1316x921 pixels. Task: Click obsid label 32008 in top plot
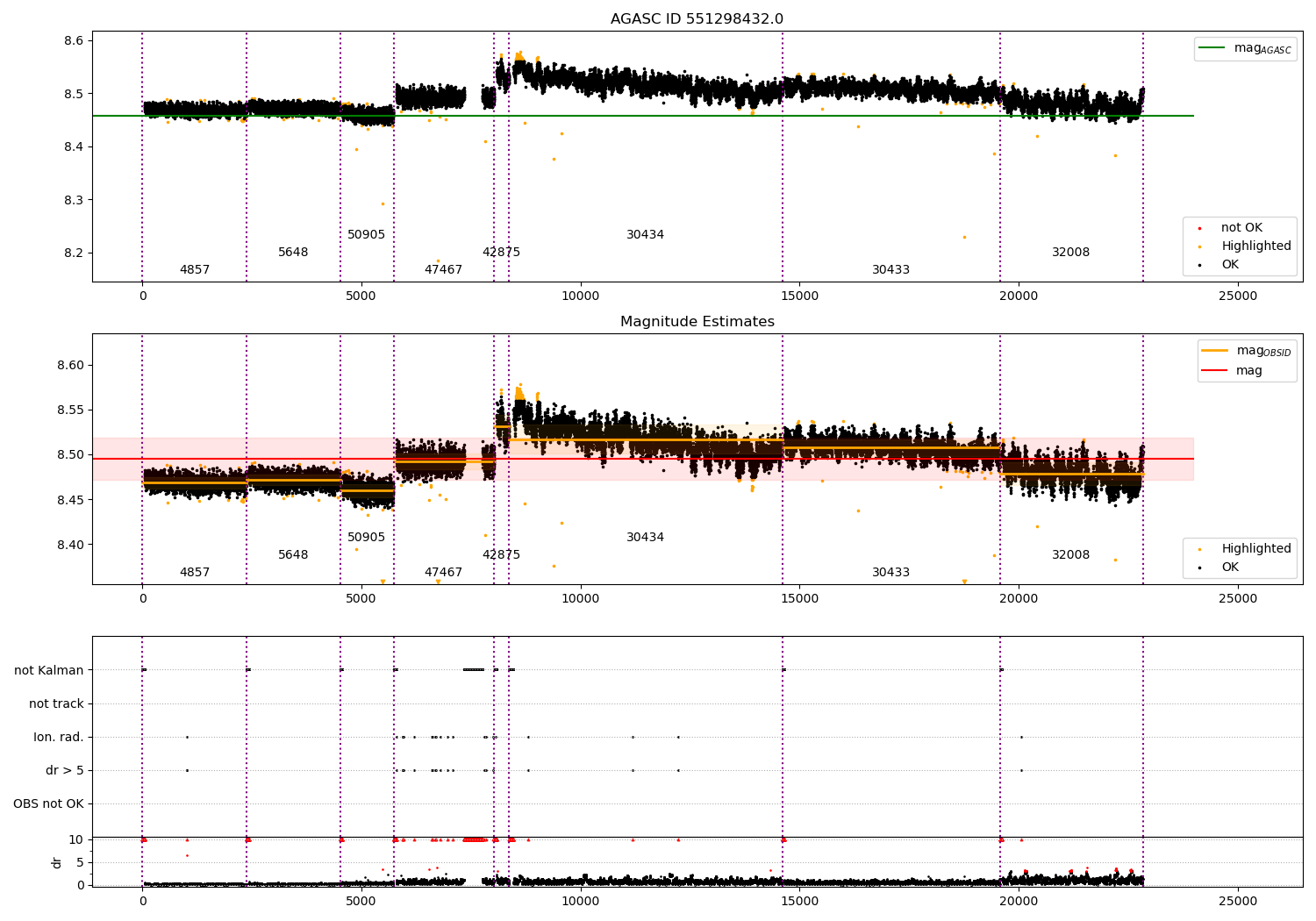pos(1070,253)
